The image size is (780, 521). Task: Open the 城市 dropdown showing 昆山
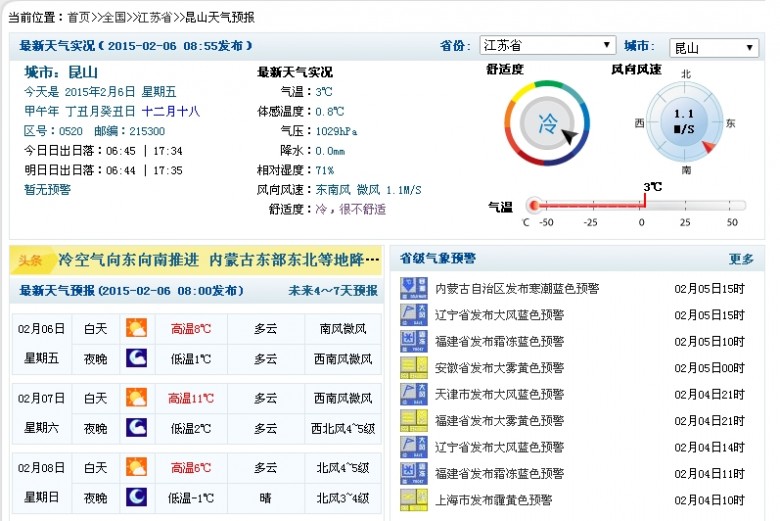pos(714,47)
